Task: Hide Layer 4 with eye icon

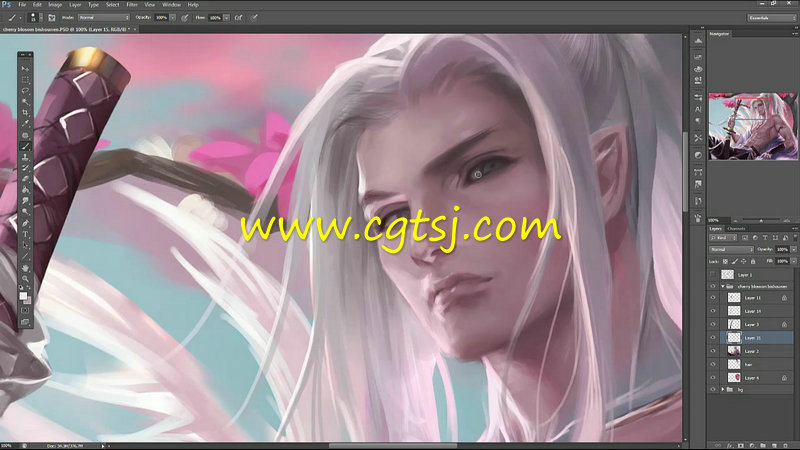Action: tap(713, 378)
